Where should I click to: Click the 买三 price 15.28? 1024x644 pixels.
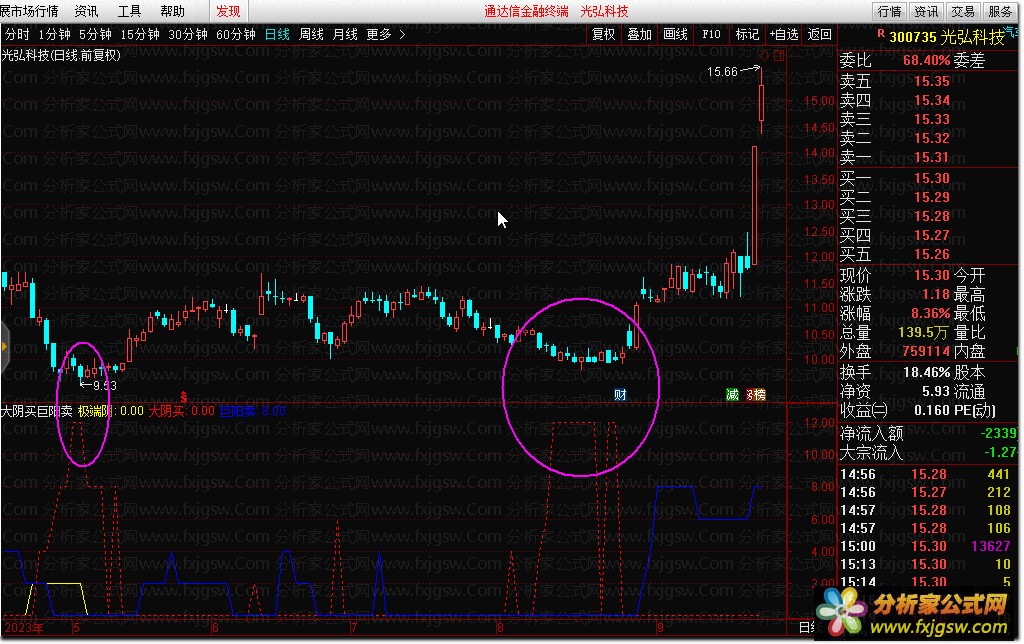pyautogui.click(x=932, y=216)
